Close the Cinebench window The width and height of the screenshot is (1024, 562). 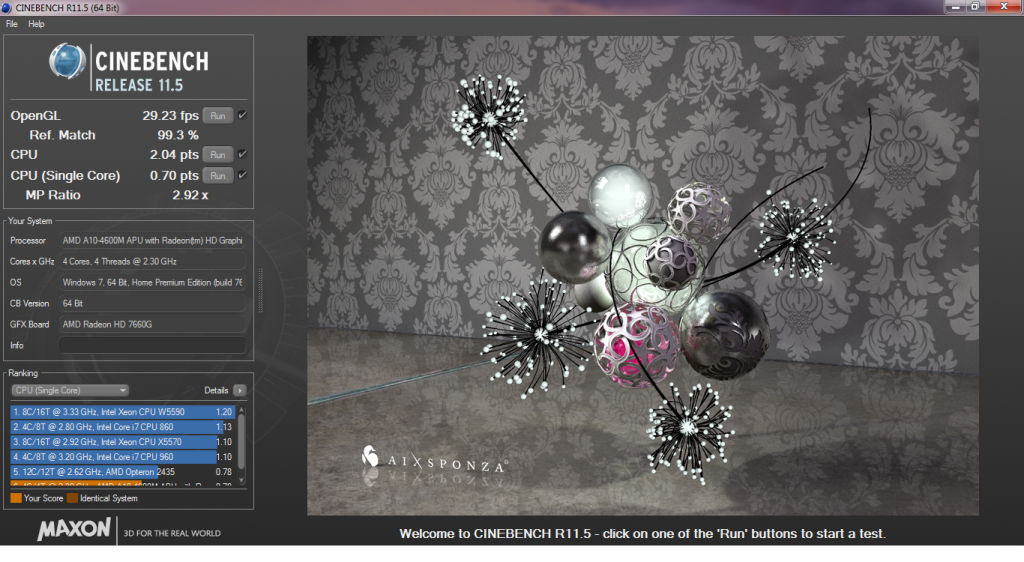click(x=1003, y=7)
